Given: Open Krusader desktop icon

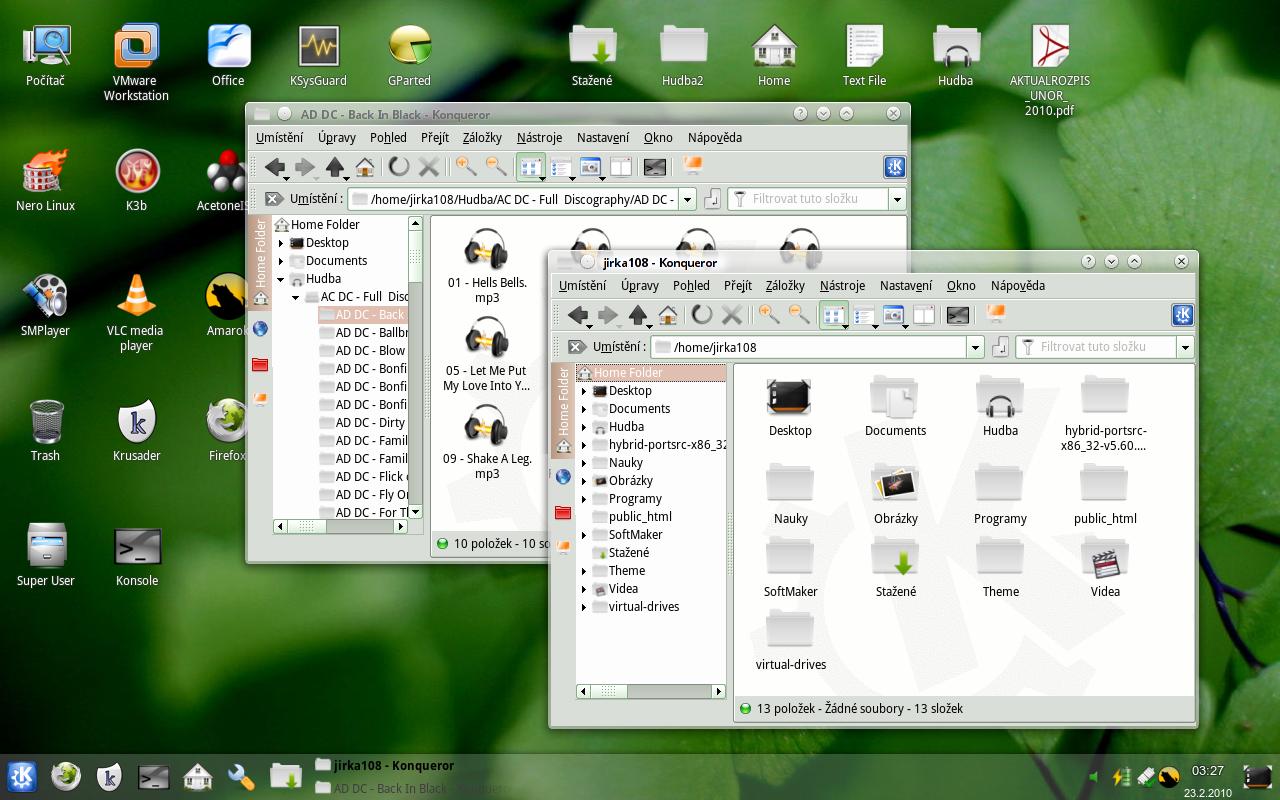Looking at the screenshot, I should click(137, 431).
